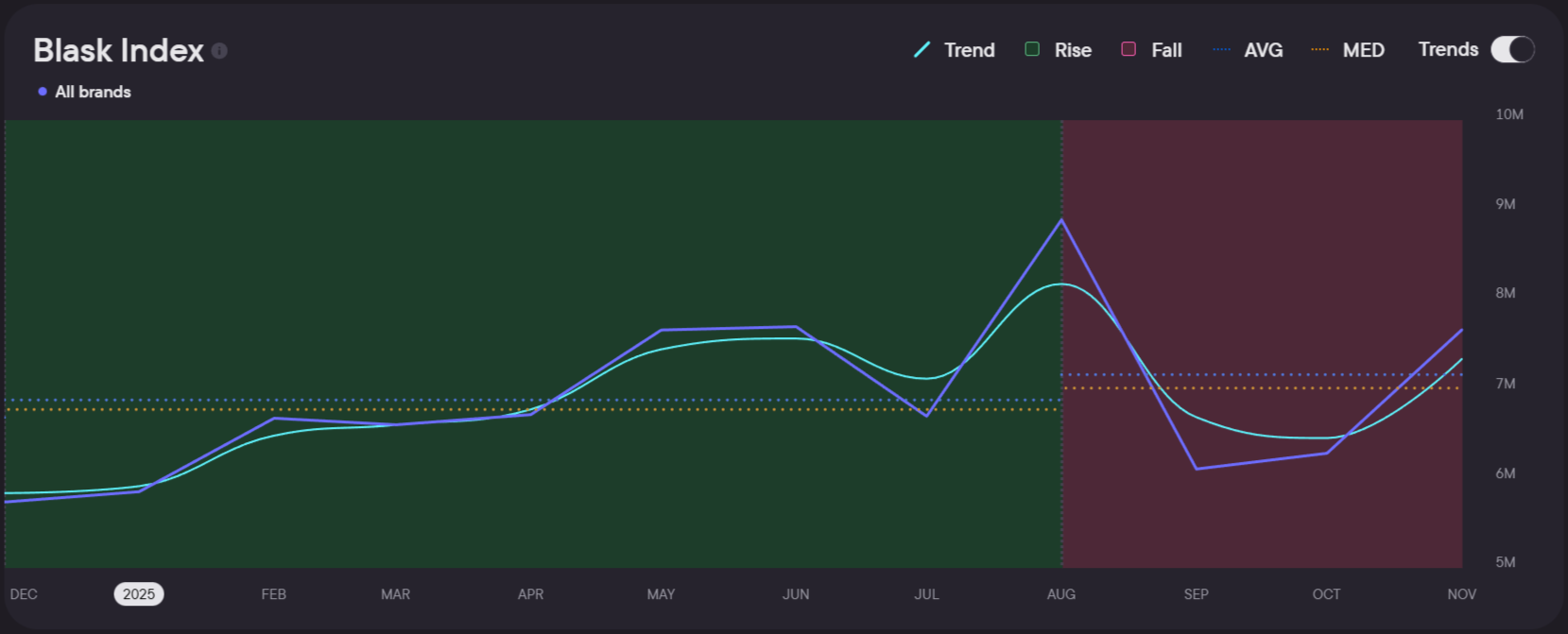Click the AUG month label
The height and width of the screenshot is (634, 1568).
(x=1061, y=594)
